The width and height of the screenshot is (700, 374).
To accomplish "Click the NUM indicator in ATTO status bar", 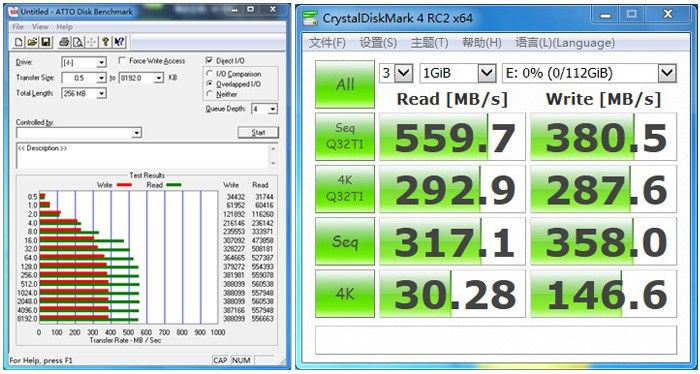I will coord(242,360).
